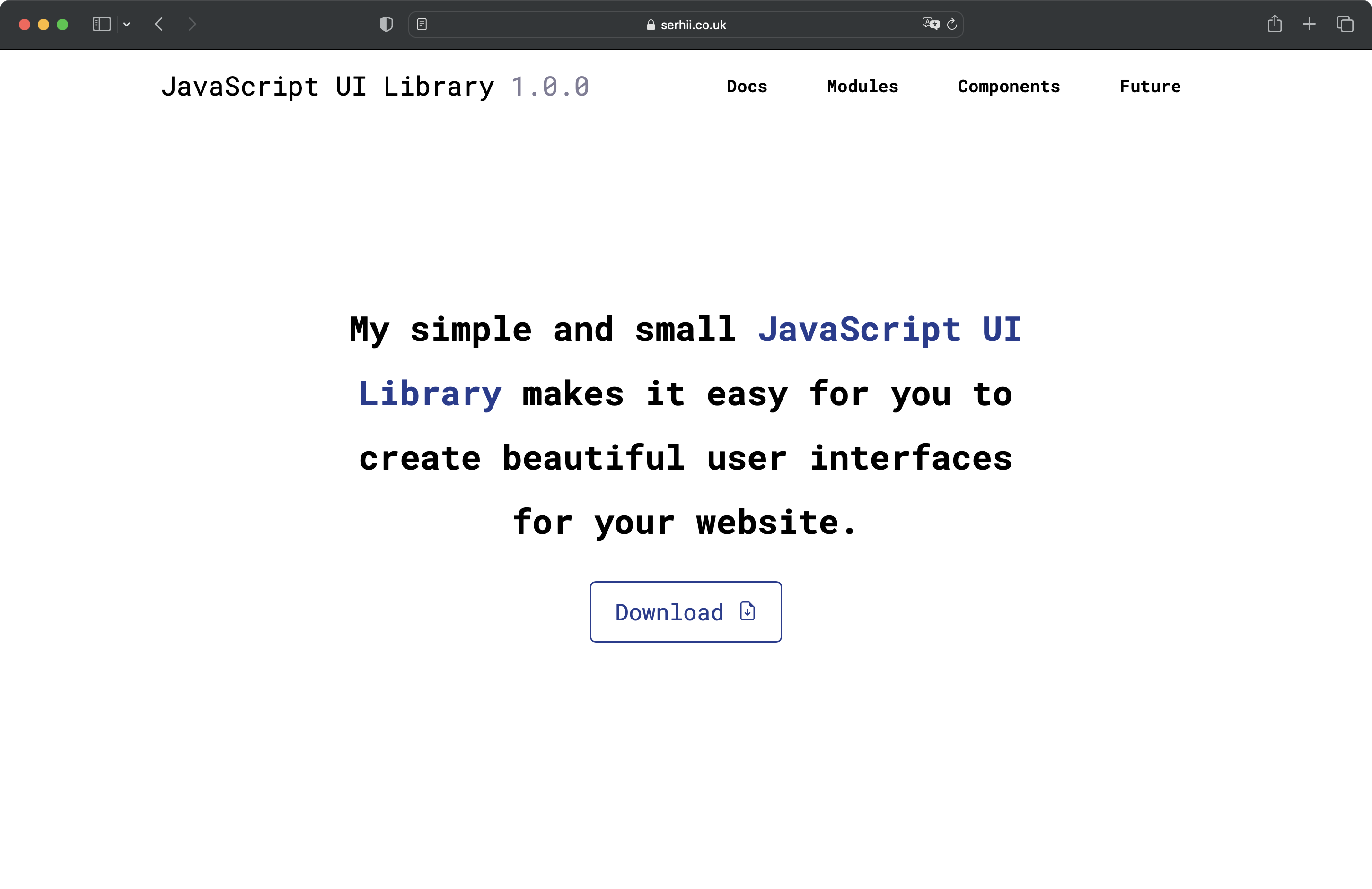Show the tab overview icon
1372x889 pixels.
(1345, 24)
